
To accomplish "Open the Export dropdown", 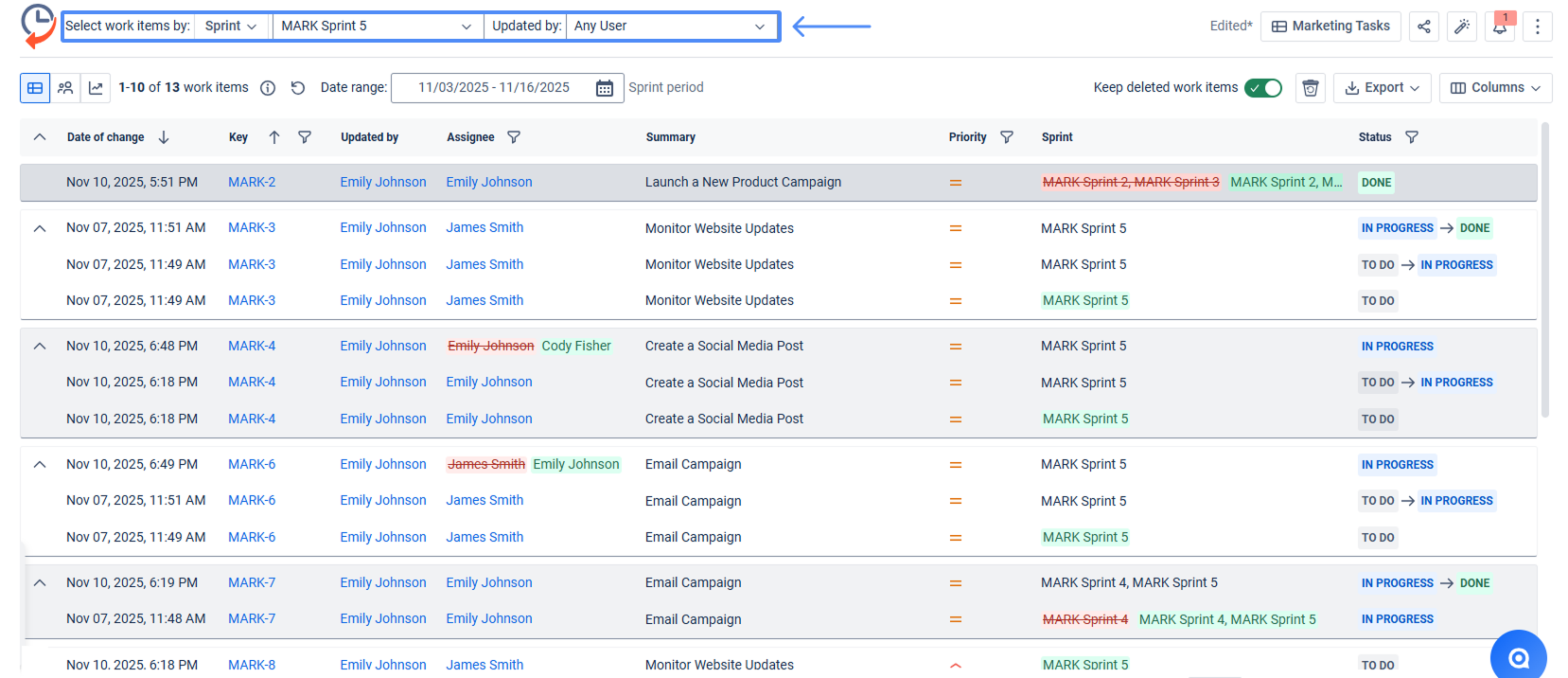I will pyautogui.click(x=1383, y=88).
